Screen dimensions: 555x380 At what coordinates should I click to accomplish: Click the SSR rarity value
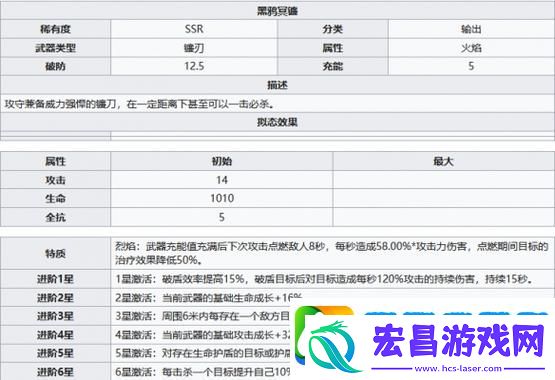(194, 29)
